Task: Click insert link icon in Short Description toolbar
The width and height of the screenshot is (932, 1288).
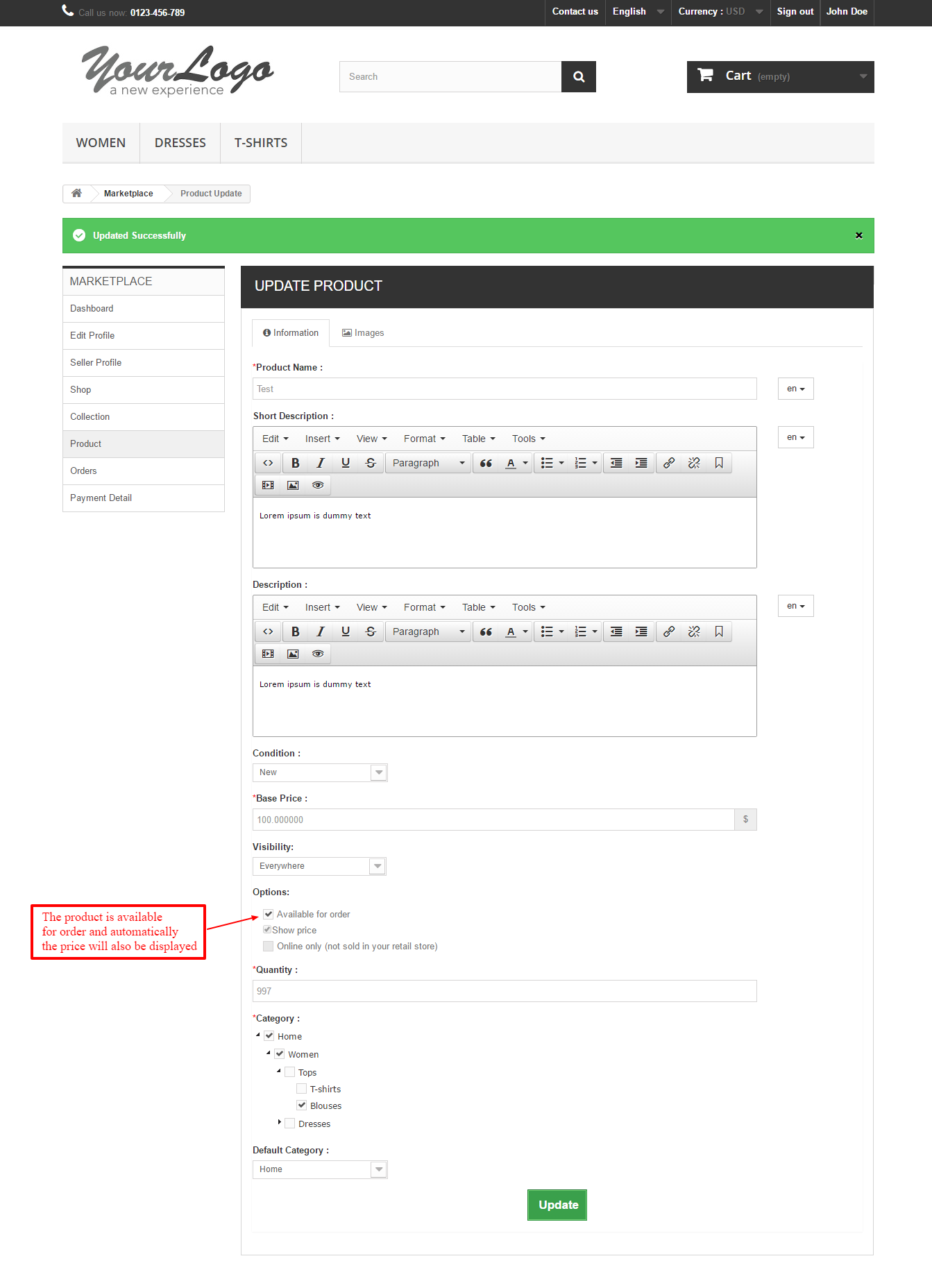Action: coord(668,463)
